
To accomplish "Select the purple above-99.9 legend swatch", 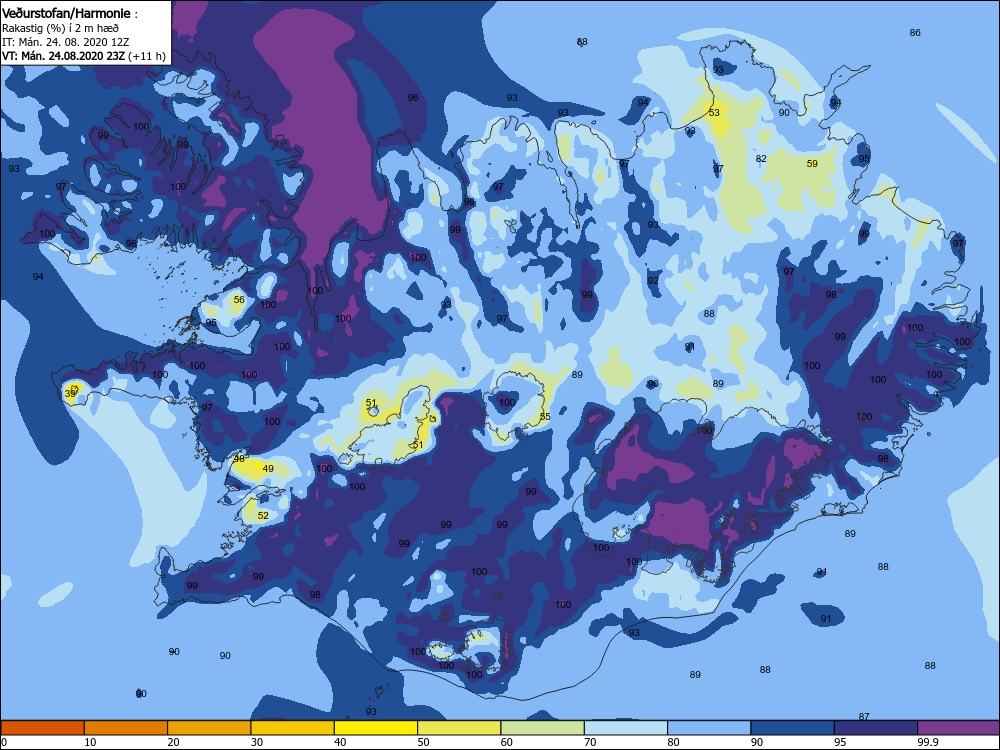I will click(x=959, y=728).
